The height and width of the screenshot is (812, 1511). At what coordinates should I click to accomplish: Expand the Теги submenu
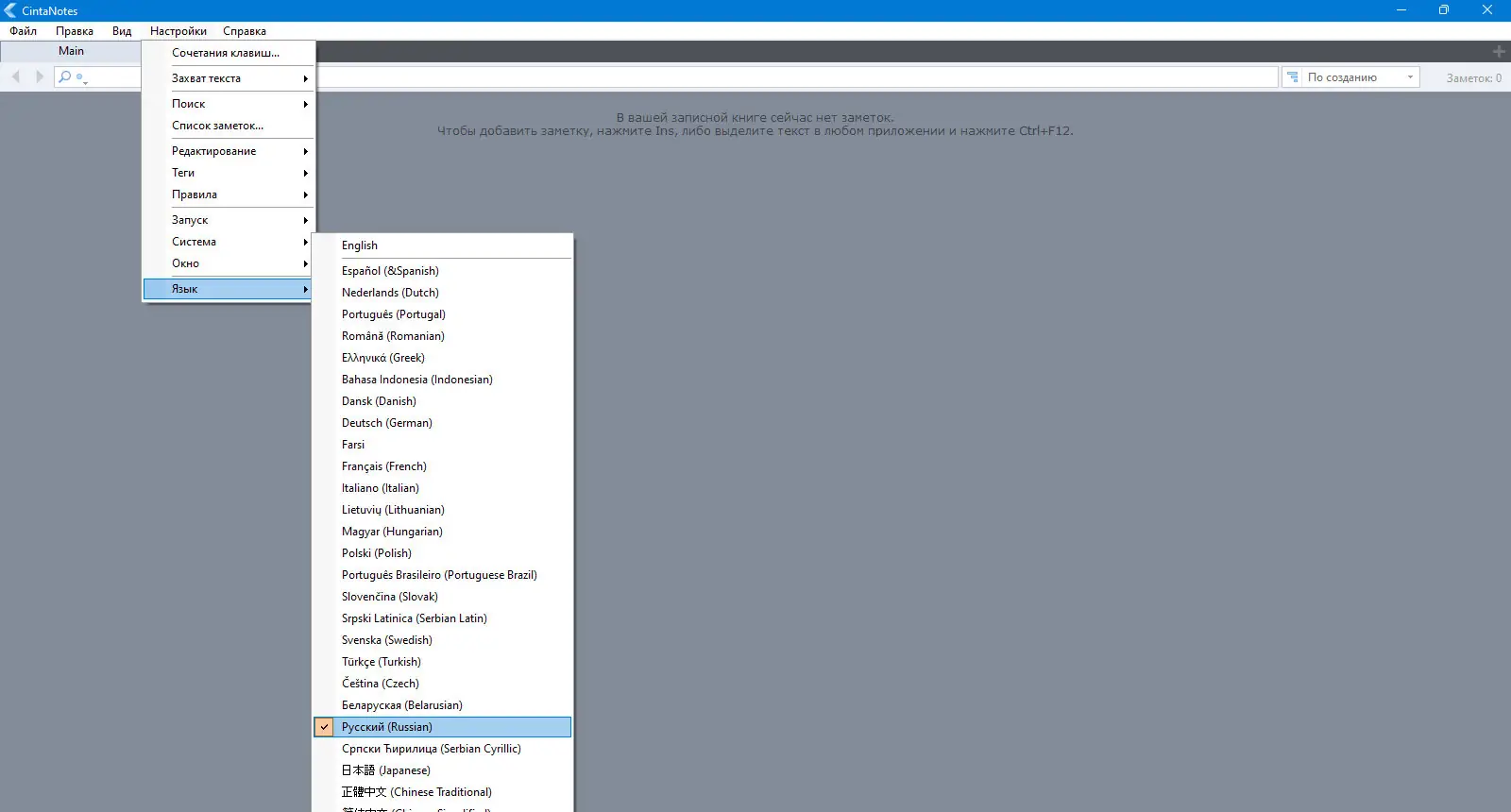click(229, 173)
